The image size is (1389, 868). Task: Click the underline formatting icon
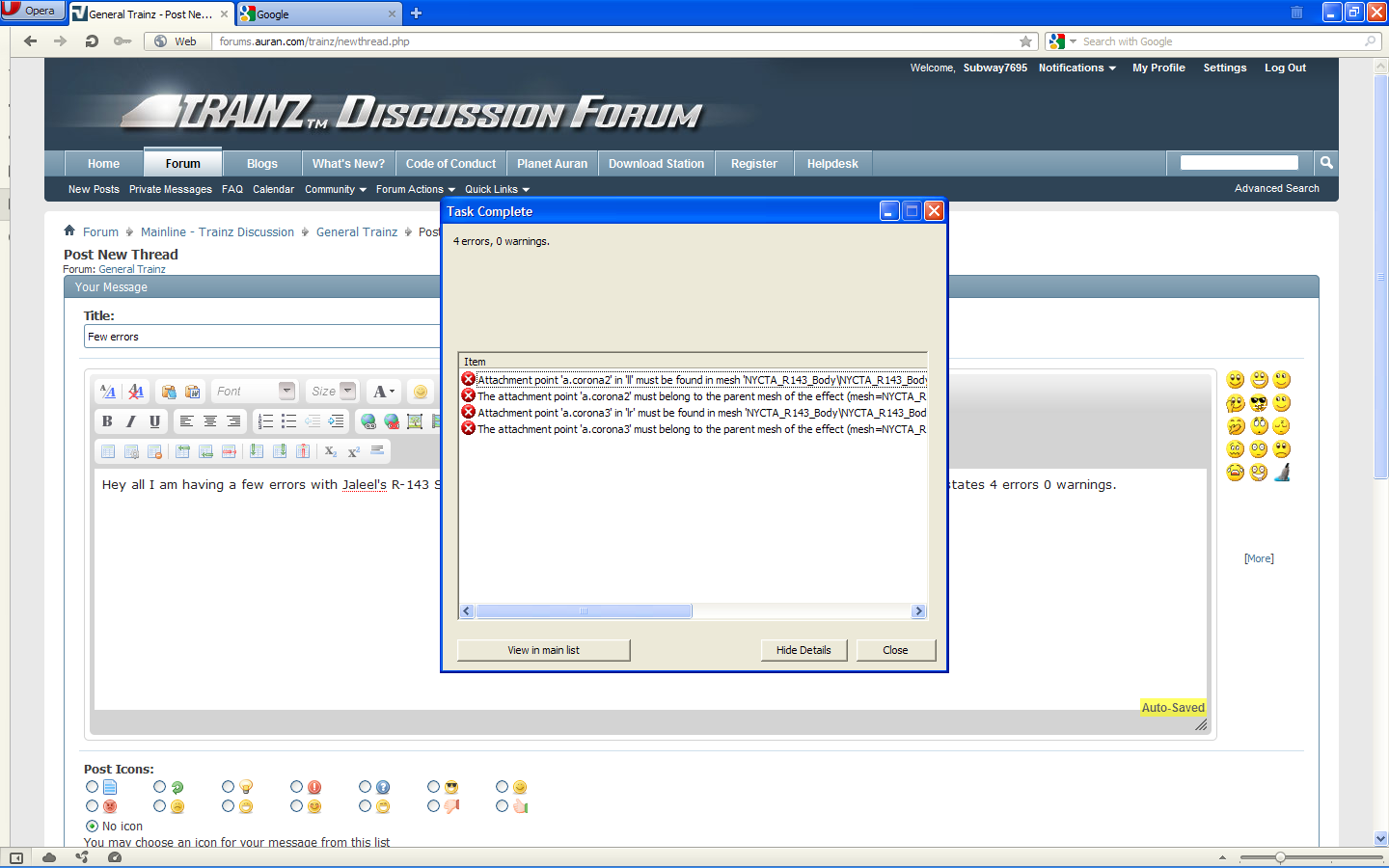click(x=154, y=421)
